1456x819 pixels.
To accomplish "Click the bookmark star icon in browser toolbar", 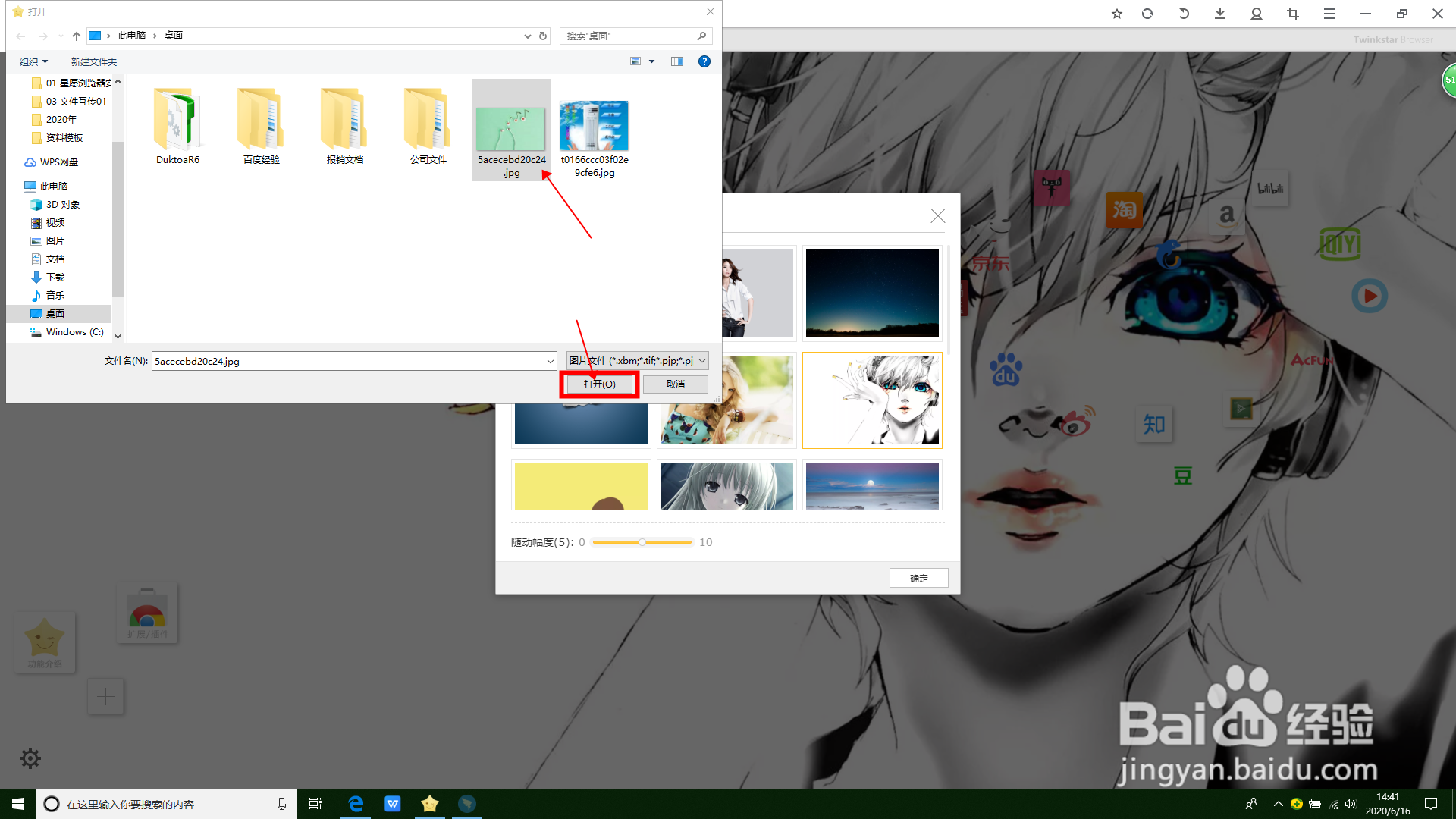I will tap(1116, 14).
